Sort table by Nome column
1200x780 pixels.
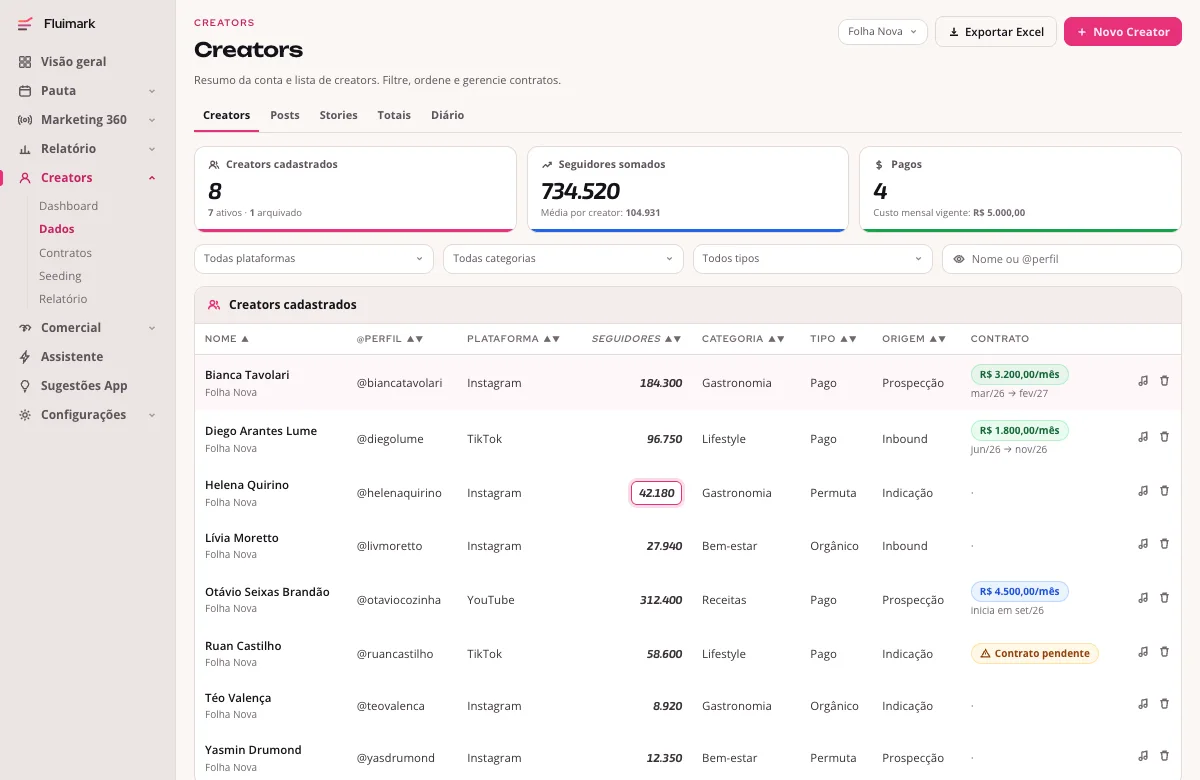click(x=227, y=339)
